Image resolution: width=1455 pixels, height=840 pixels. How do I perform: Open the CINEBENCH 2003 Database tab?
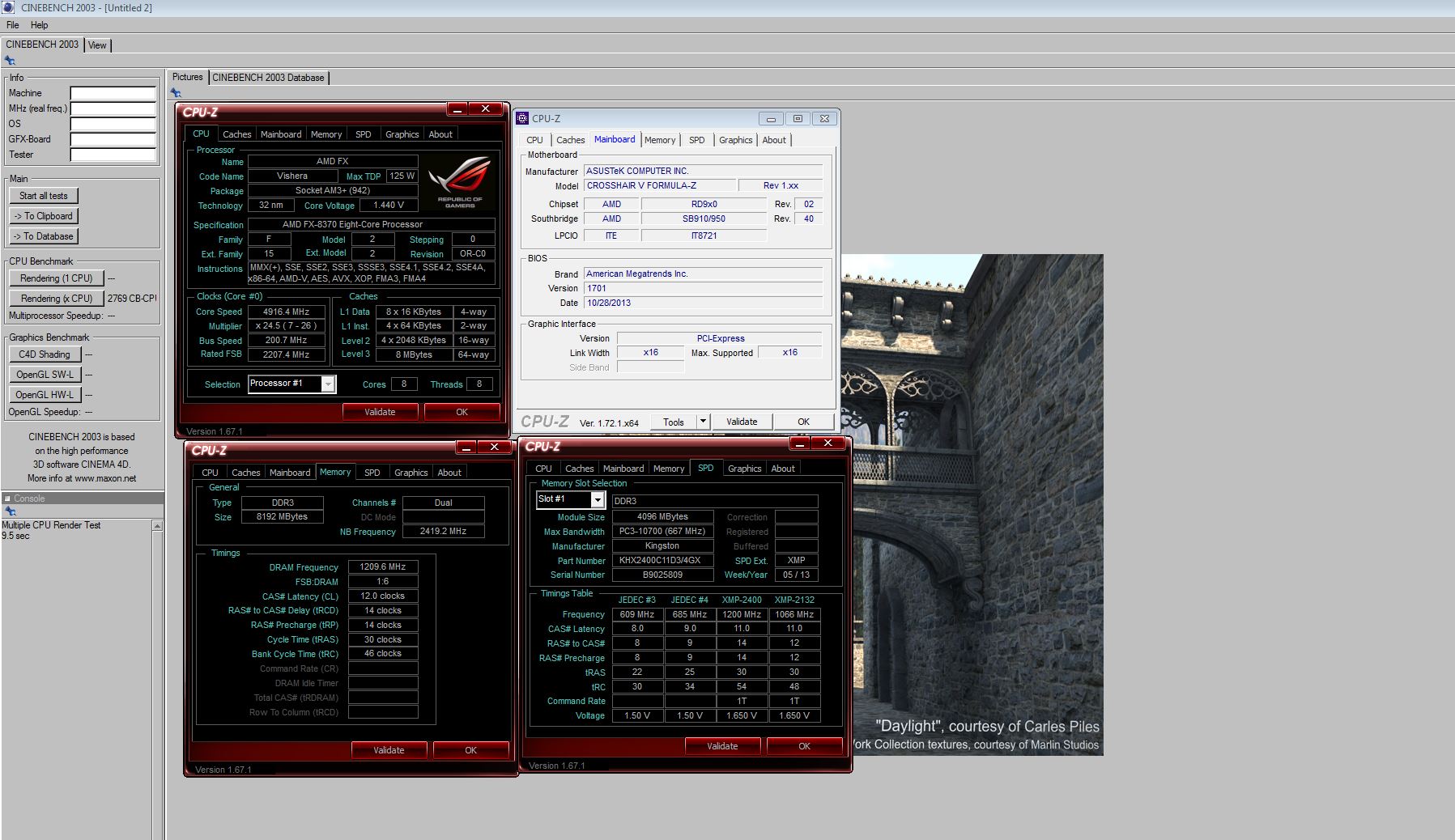(268, 78)
